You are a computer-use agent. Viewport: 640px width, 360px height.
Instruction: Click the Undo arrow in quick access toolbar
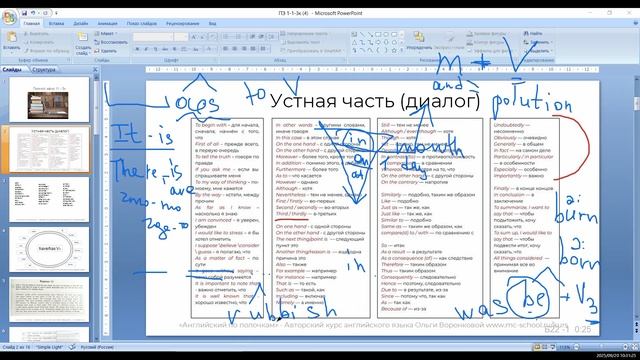click(33, 13)
